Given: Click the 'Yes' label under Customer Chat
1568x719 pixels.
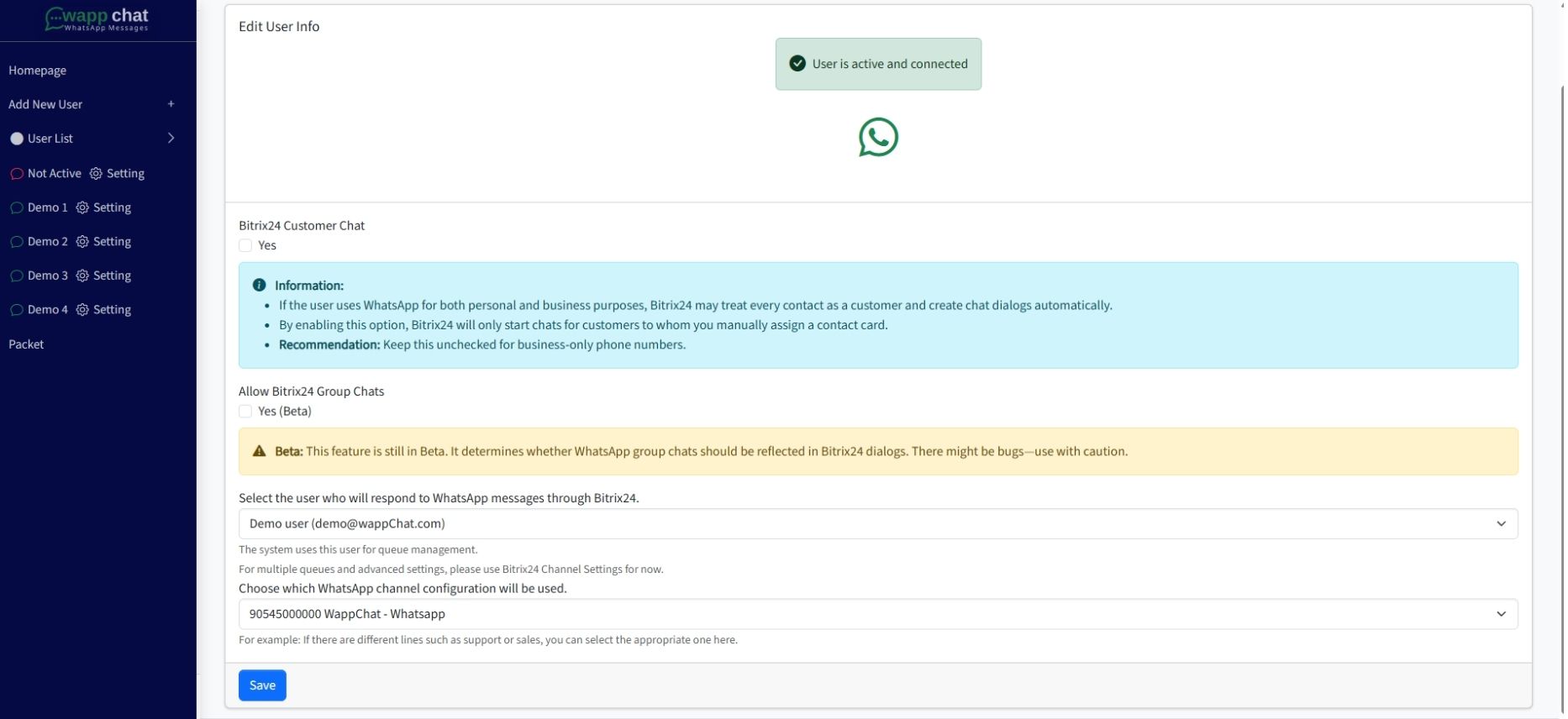Looking at the screenshot, I should (267, 245).
